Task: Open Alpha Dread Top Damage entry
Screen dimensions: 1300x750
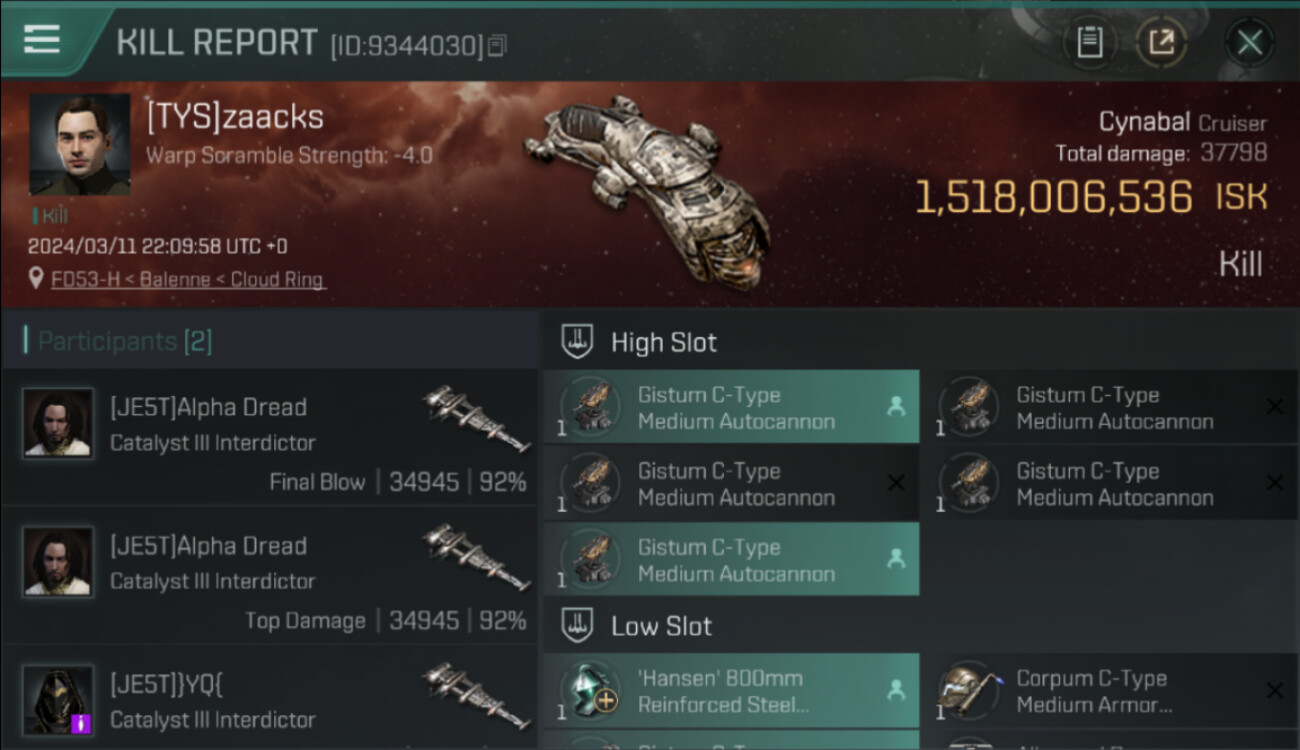Action: (x=270, y=576)
